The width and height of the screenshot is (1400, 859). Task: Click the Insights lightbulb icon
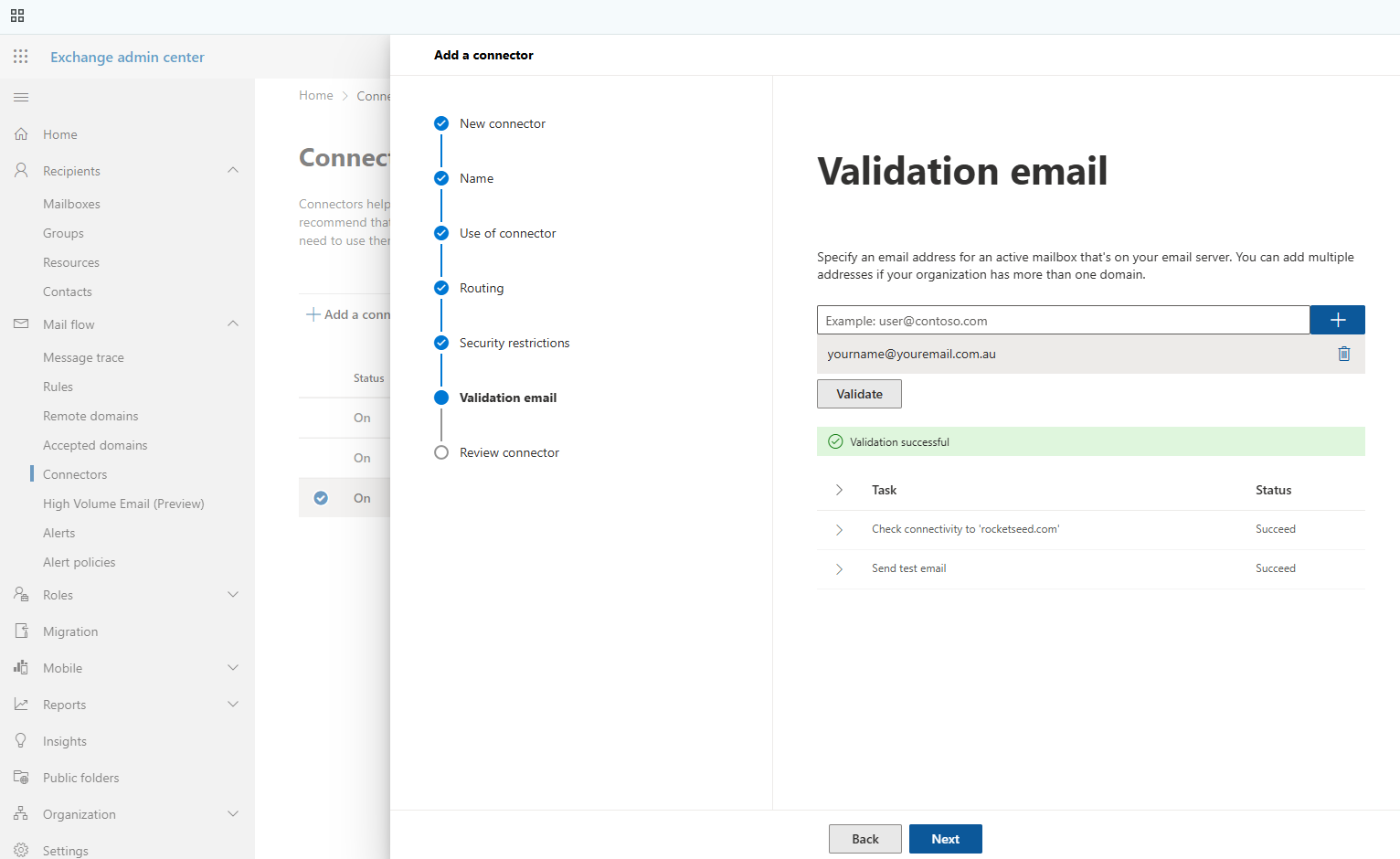(21, 741)
